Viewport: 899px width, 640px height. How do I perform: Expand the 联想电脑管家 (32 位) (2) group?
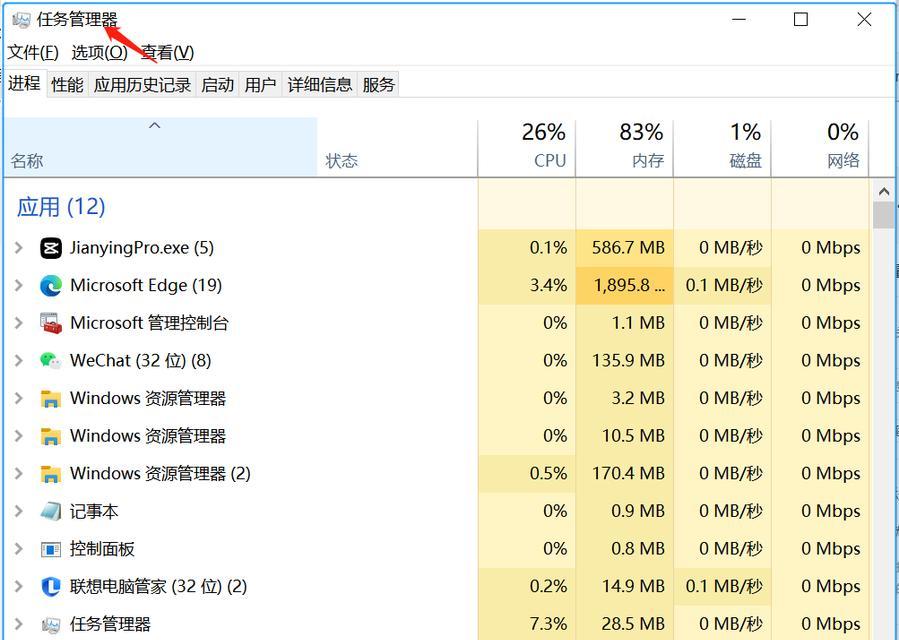click(18, 586)
